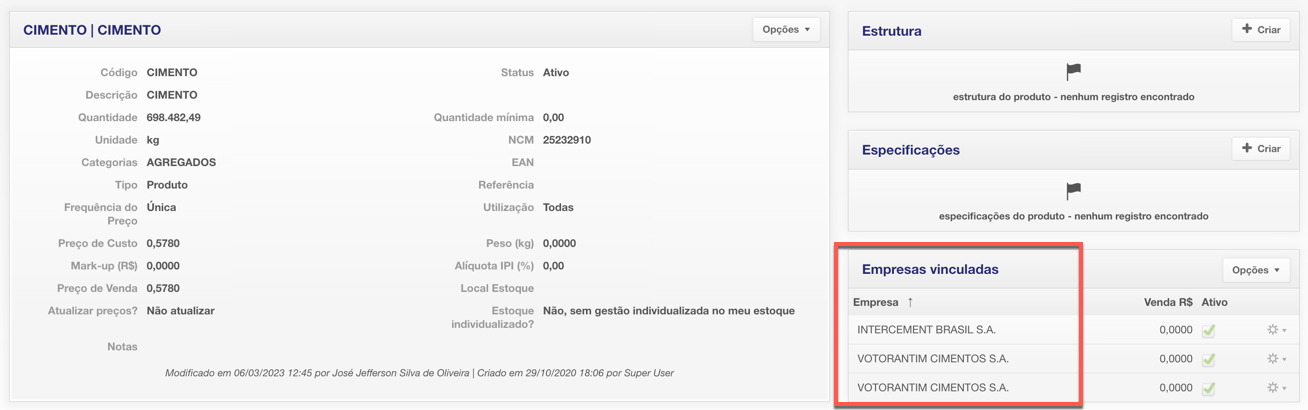Click the flag icon in the Estrutura panel
Viewport: 1308px width, 410px height.
pyautogui.click(x=1073, y=72)
